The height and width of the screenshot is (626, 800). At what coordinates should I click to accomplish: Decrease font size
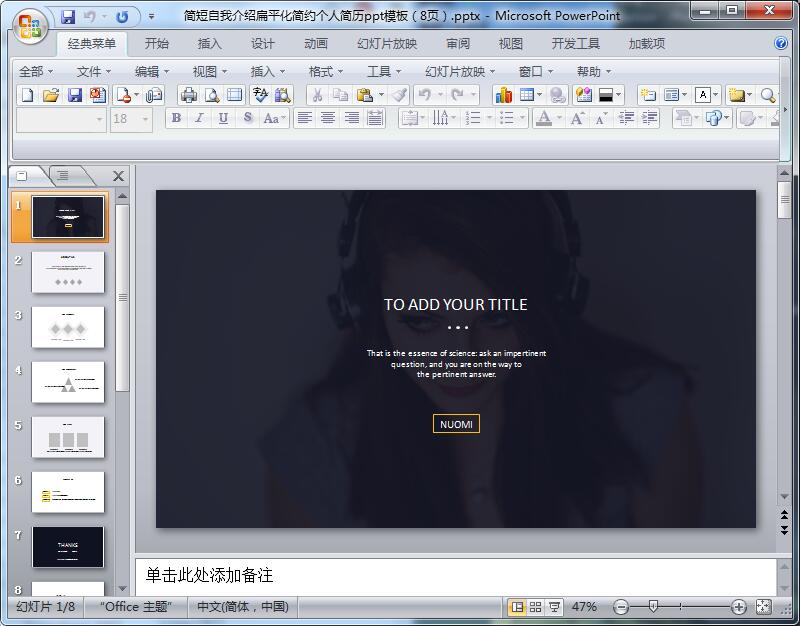pyautogui.click(x=602, y=118)
